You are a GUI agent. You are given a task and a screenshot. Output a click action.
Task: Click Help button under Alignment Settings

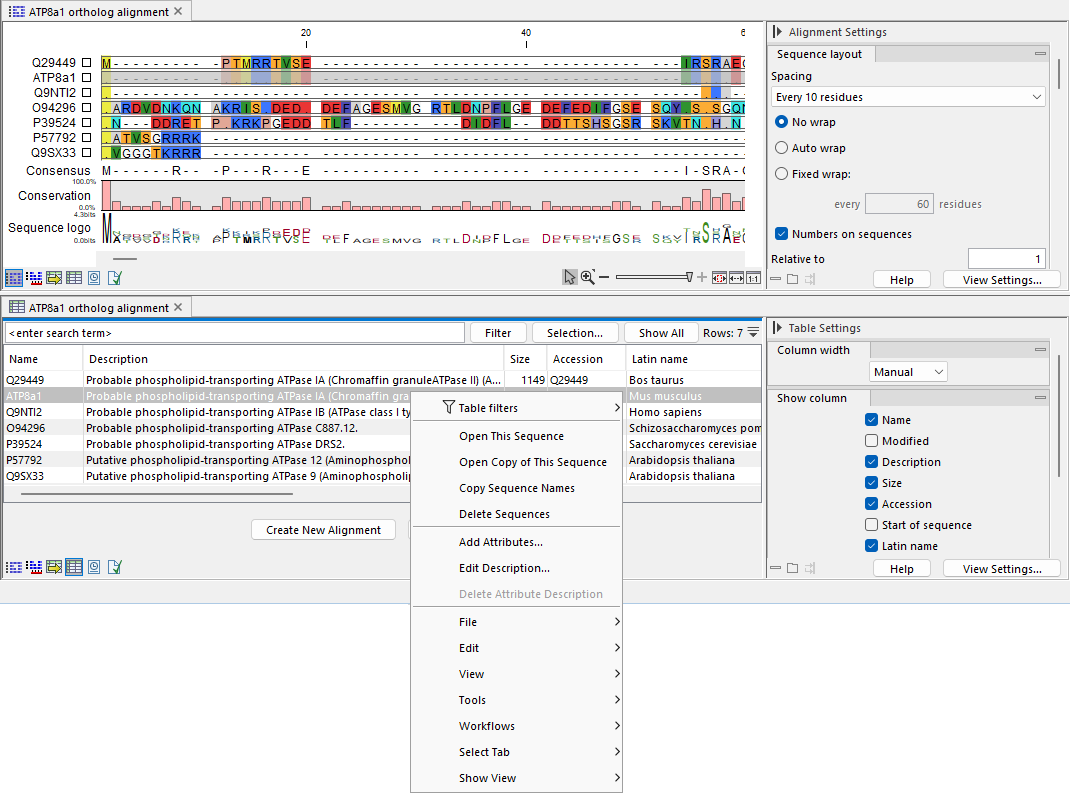pos(901,280)
